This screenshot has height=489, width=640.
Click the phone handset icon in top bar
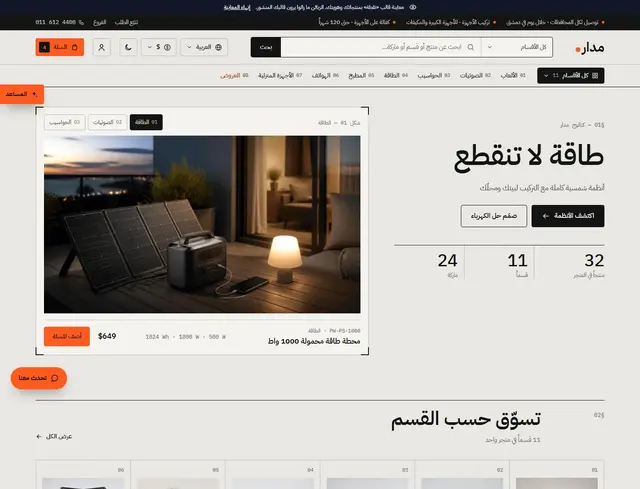tap(81, 22)
